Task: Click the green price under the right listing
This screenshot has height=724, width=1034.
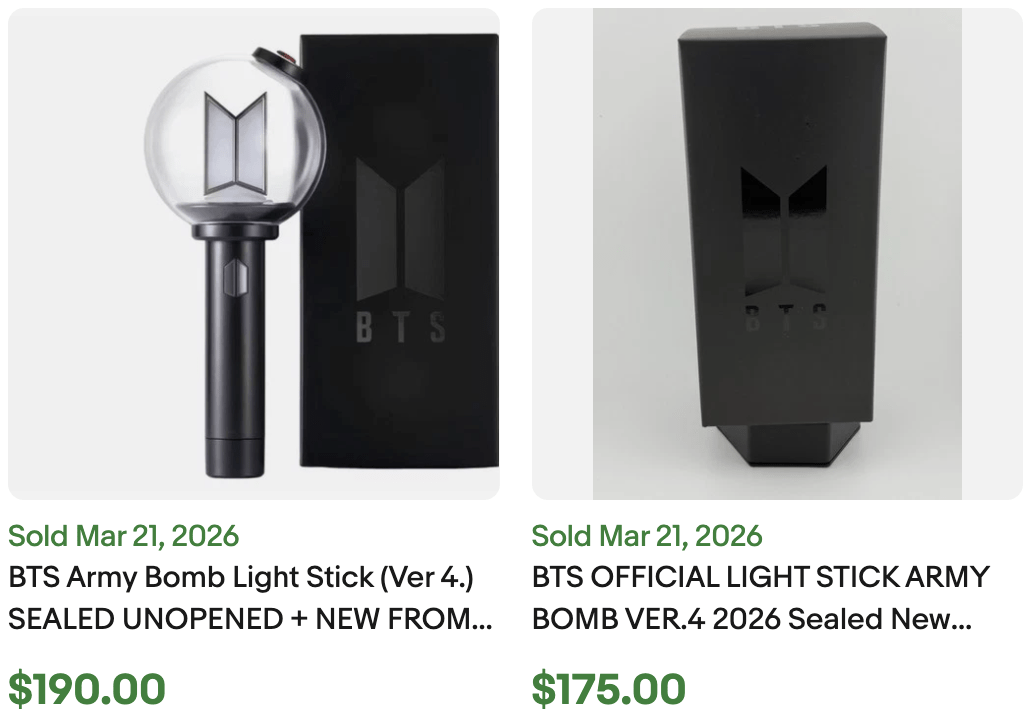Action: point(608,688)
